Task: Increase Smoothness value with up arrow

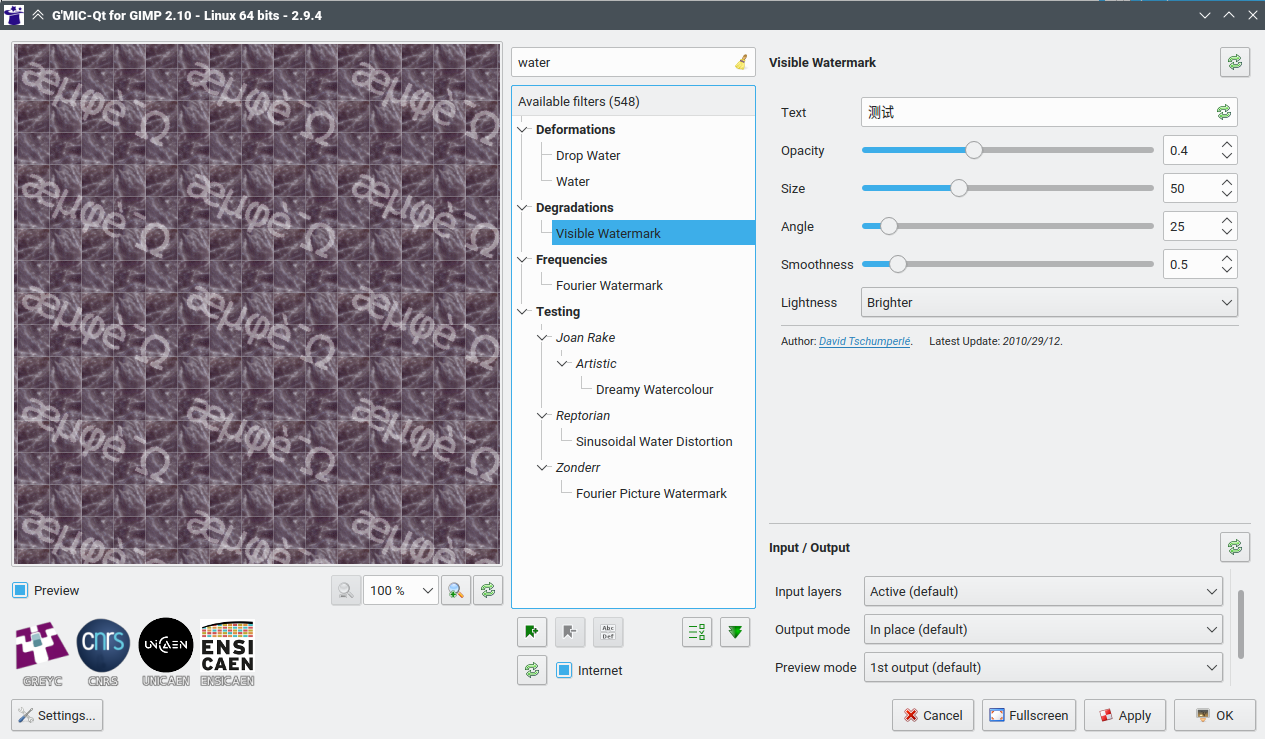Action: pyautogui.click(x=1227, y=258)
